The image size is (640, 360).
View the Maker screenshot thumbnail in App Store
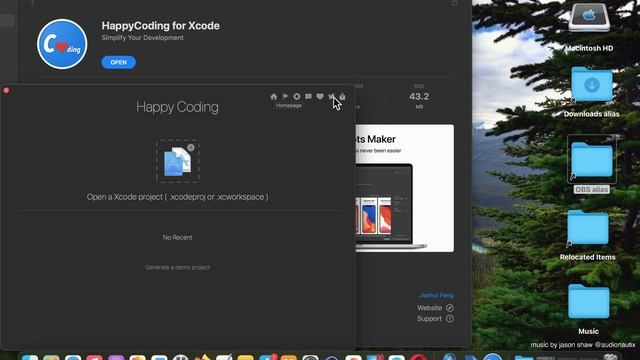coord(404,188)
